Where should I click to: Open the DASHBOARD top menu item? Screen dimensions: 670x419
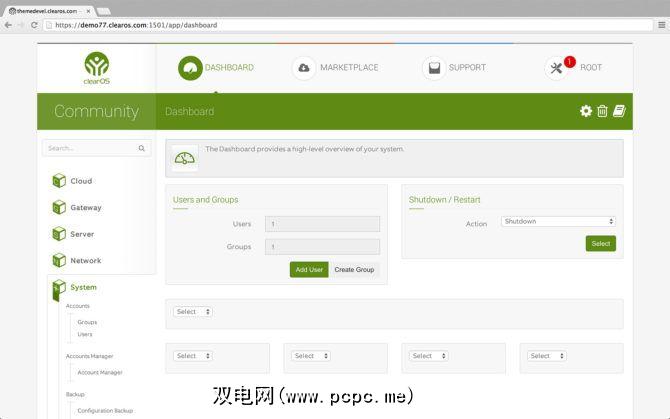(x=229, y=67)
